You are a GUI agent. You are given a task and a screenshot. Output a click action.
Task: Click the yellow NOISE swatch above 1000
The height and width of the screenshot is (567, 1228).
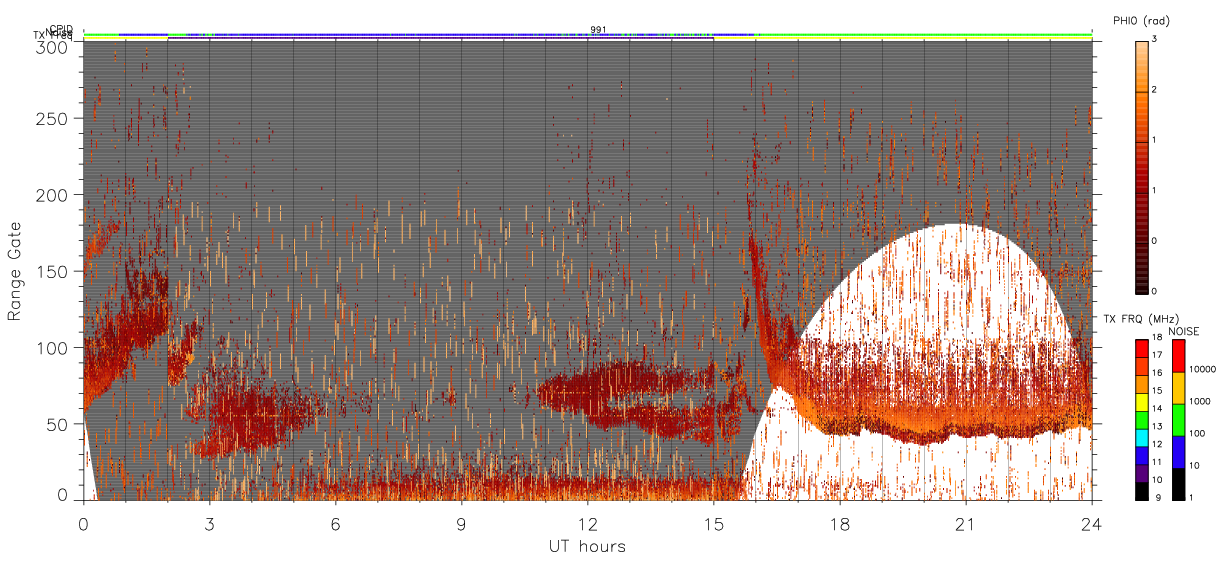pyautogui.click(x=1180, y=388)
